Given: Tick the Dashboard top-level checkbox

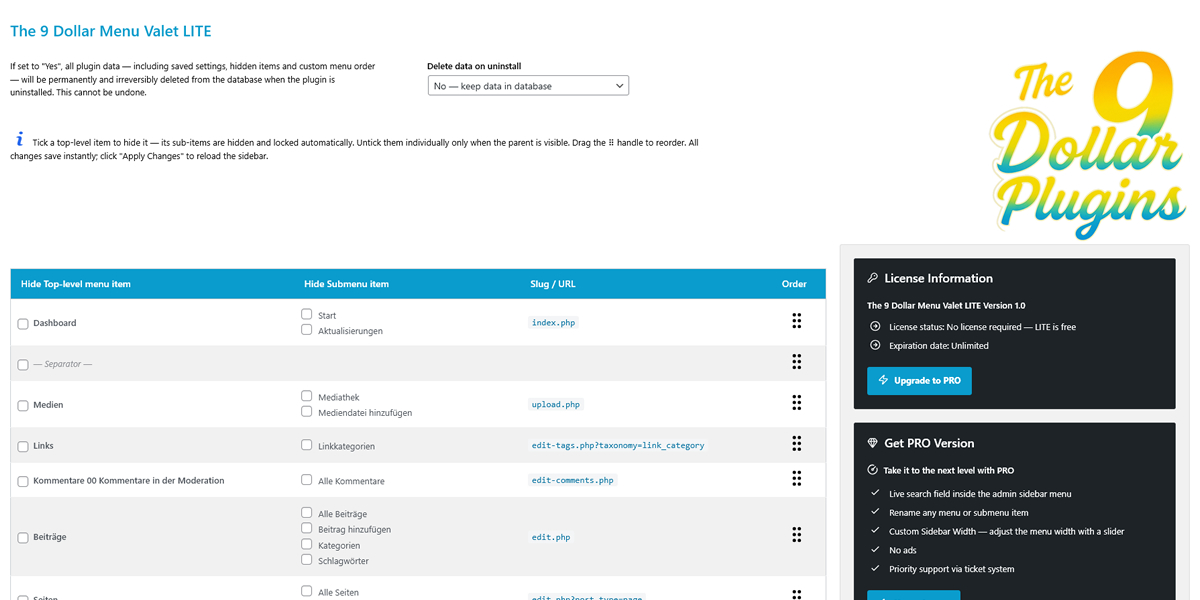Looking at the screenshot, I should point(23,324).
